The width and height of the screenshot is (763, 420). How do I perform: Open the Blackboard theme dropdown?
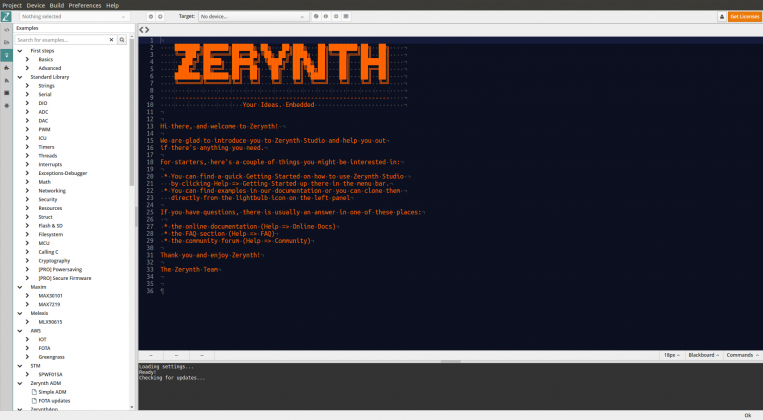[704, 355]
